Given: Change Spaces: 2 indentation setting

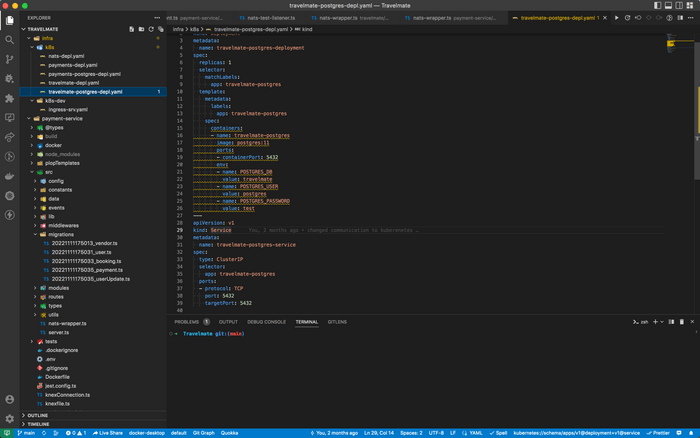Looking at the screenshot, I should (411, 433).
